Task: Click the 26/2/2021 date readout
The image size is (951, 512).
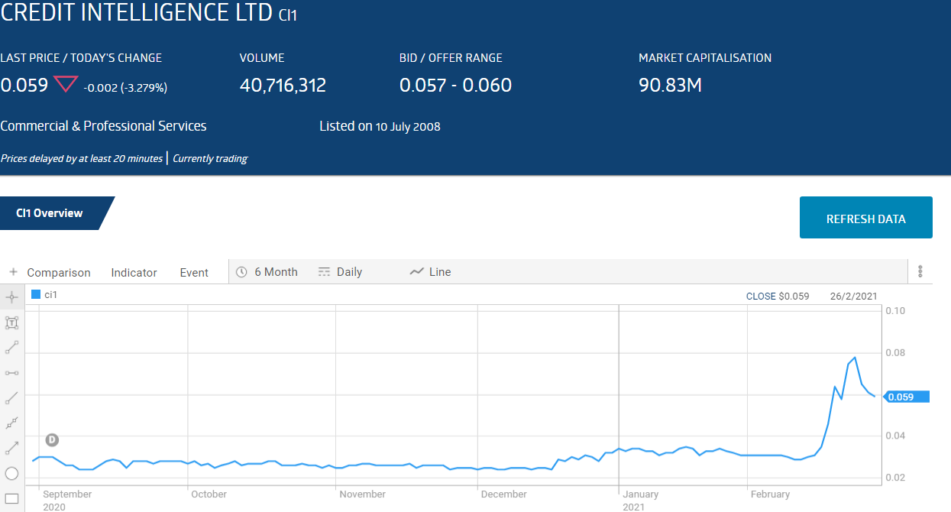Action: [853, 296]
